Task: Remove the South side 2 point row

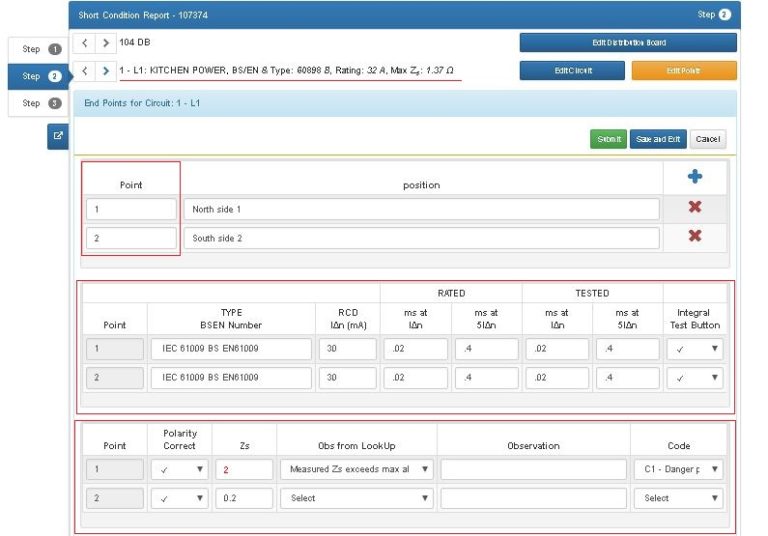Action: 694,237
